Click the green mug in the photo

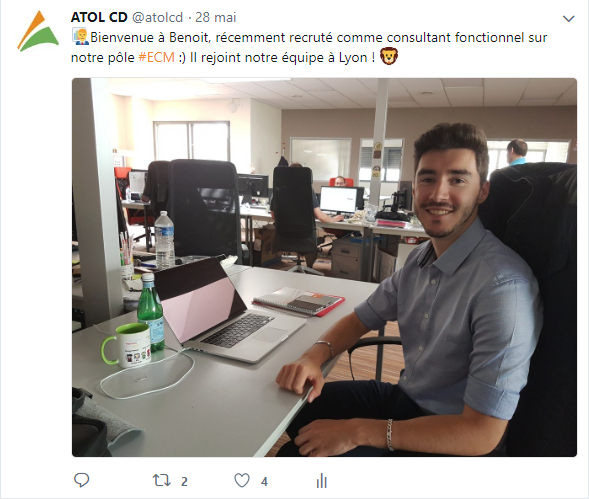point(126,345)
